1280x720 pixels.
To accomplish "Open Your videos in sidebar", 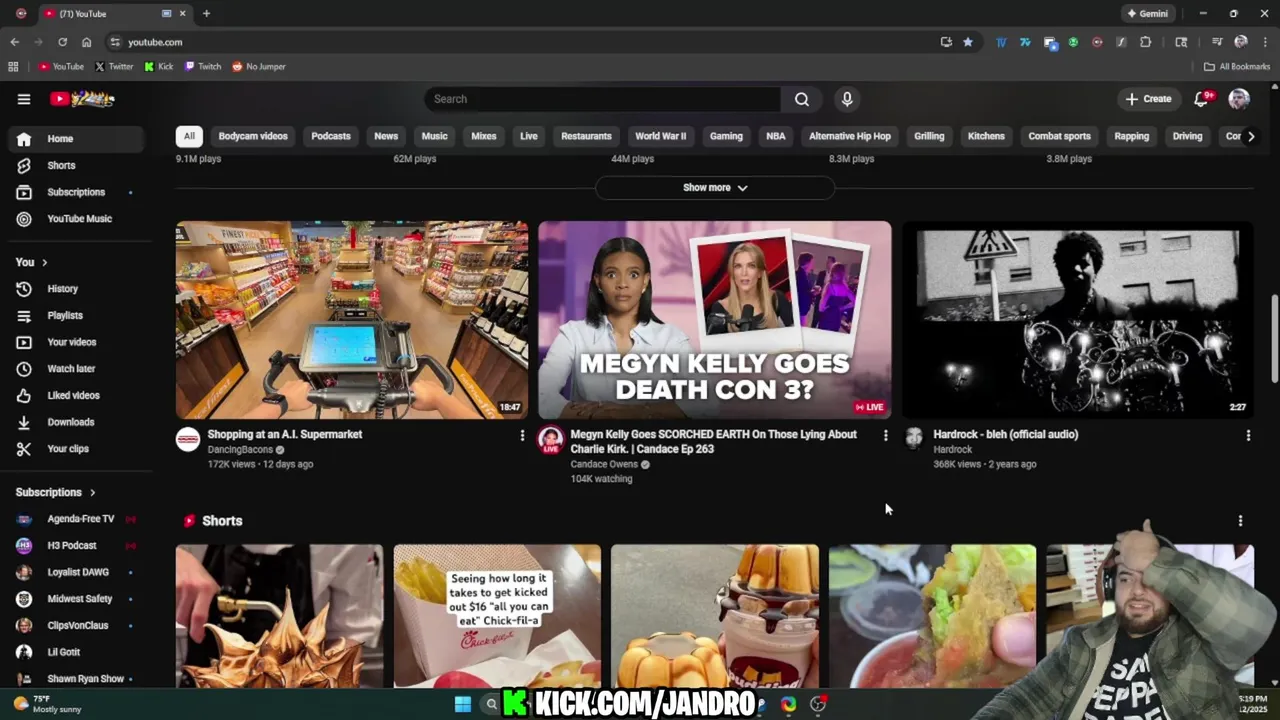I will (75, 342).
